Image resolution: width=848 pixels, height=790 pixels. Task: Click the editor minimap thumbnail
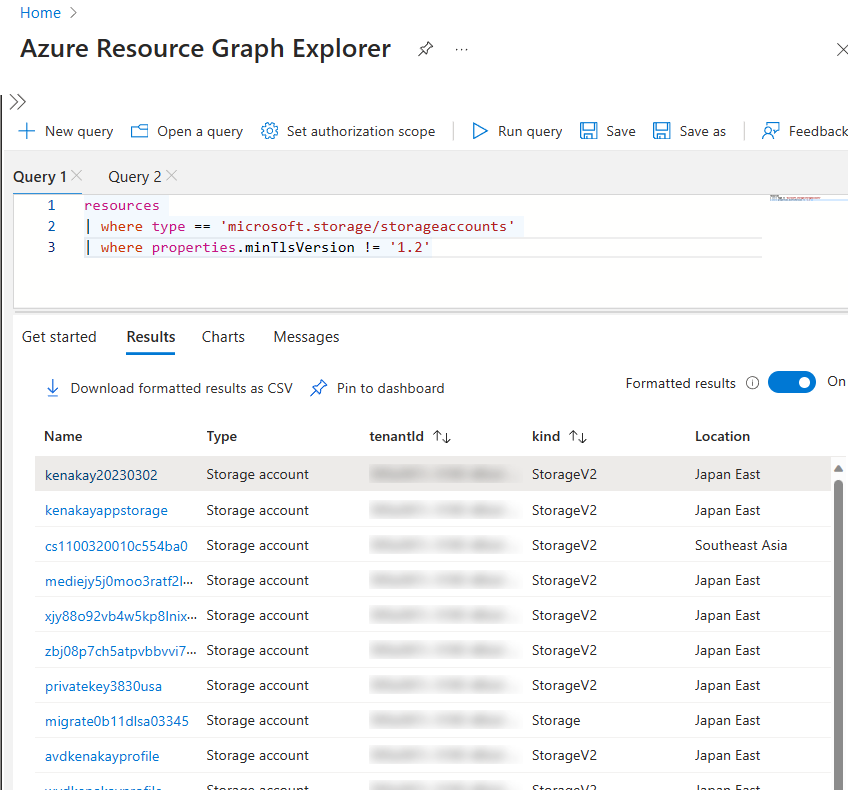[x=796, y=198]
